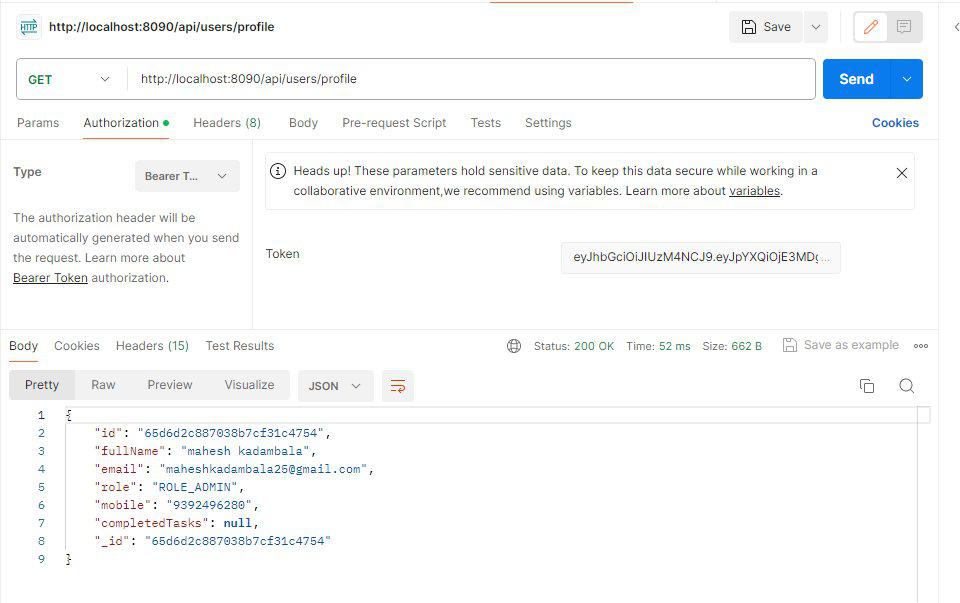Select the Raw response view
The width and height of the screenshot is (960, 603).
coord(103,385)
